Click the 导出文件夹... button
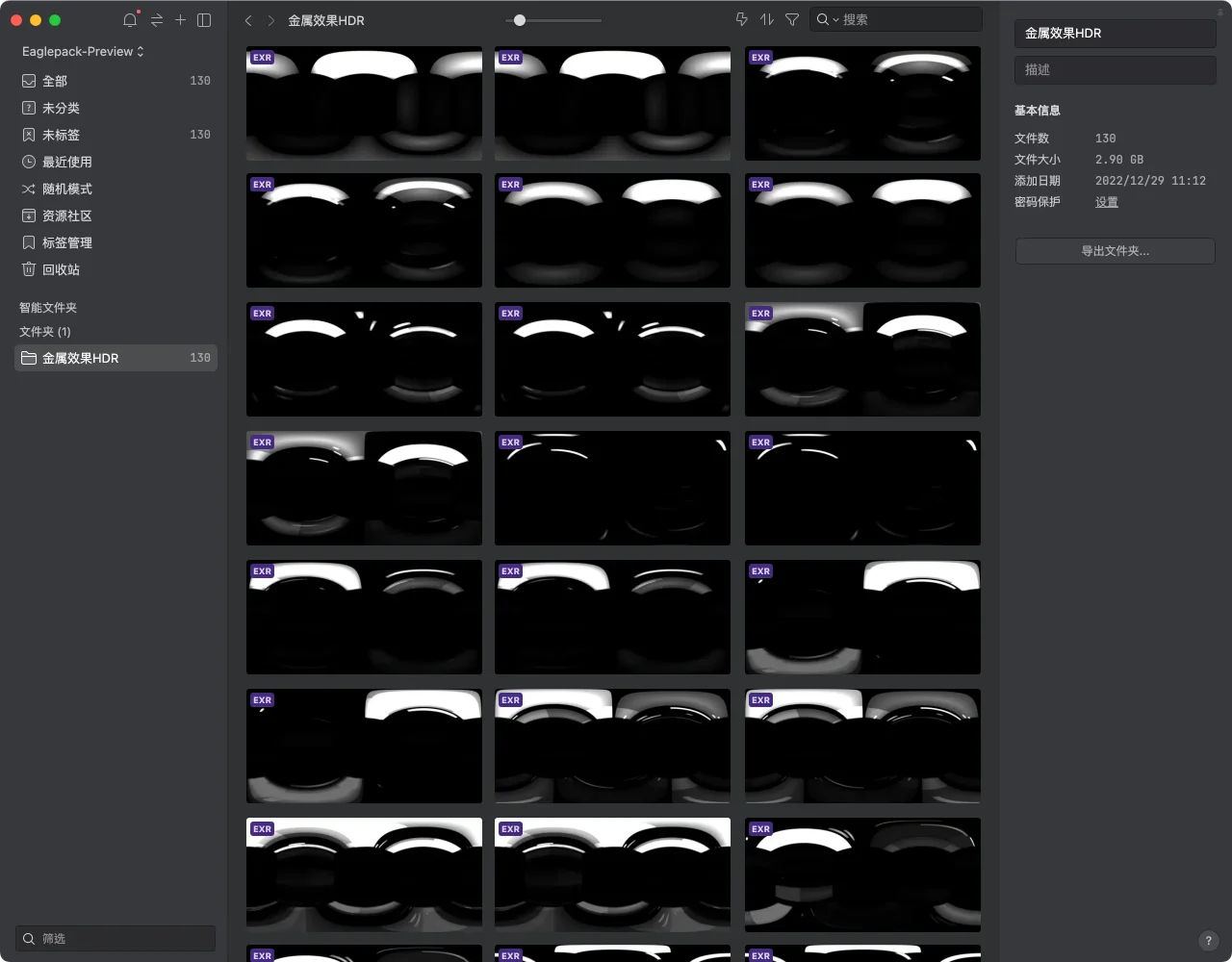 click(x=1116, y=251)
